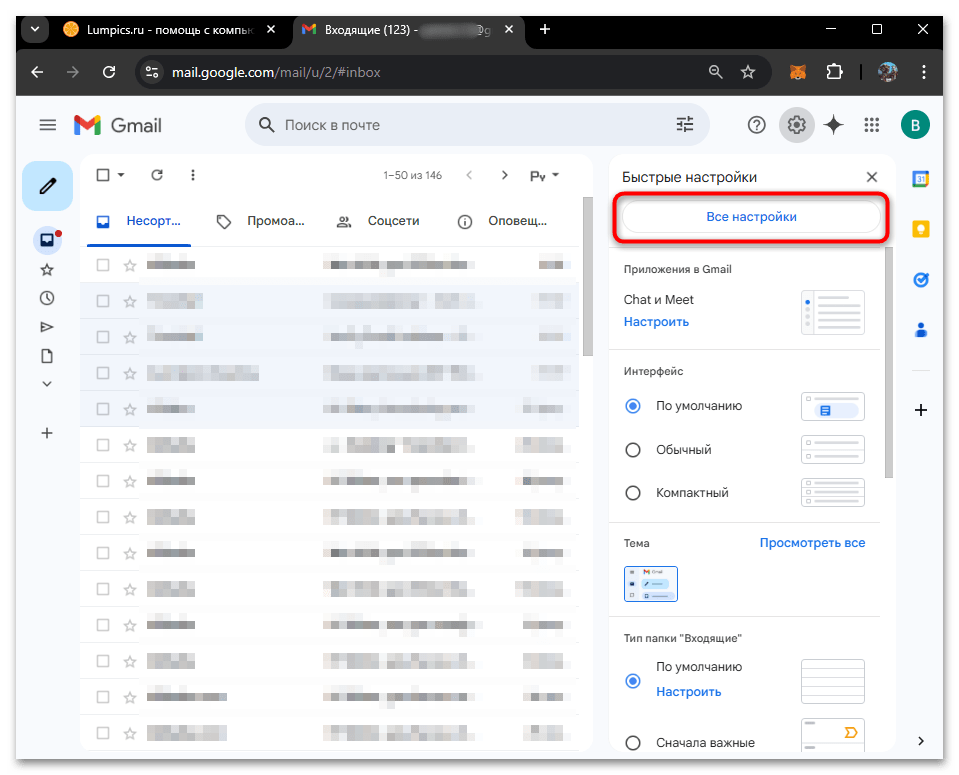
Task: Open the Gemini sparkle assistant
Action: [x=834, y=125]
